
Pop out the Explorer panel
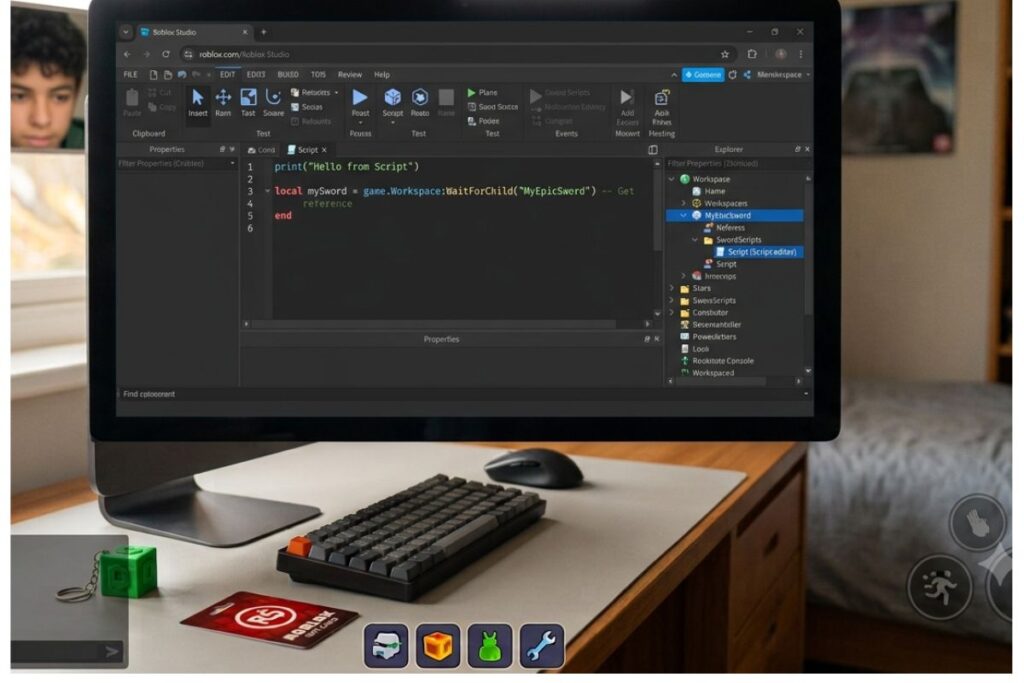point(797,150)
